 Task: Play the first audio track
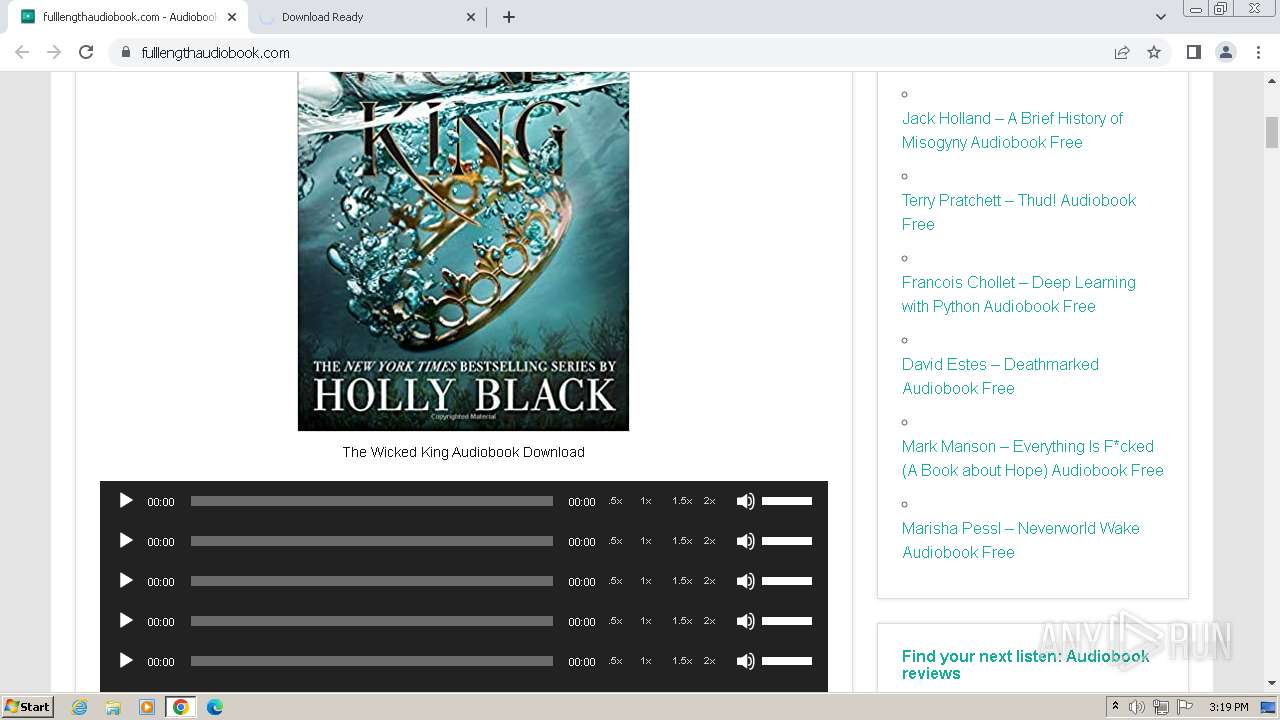[126, 501]
